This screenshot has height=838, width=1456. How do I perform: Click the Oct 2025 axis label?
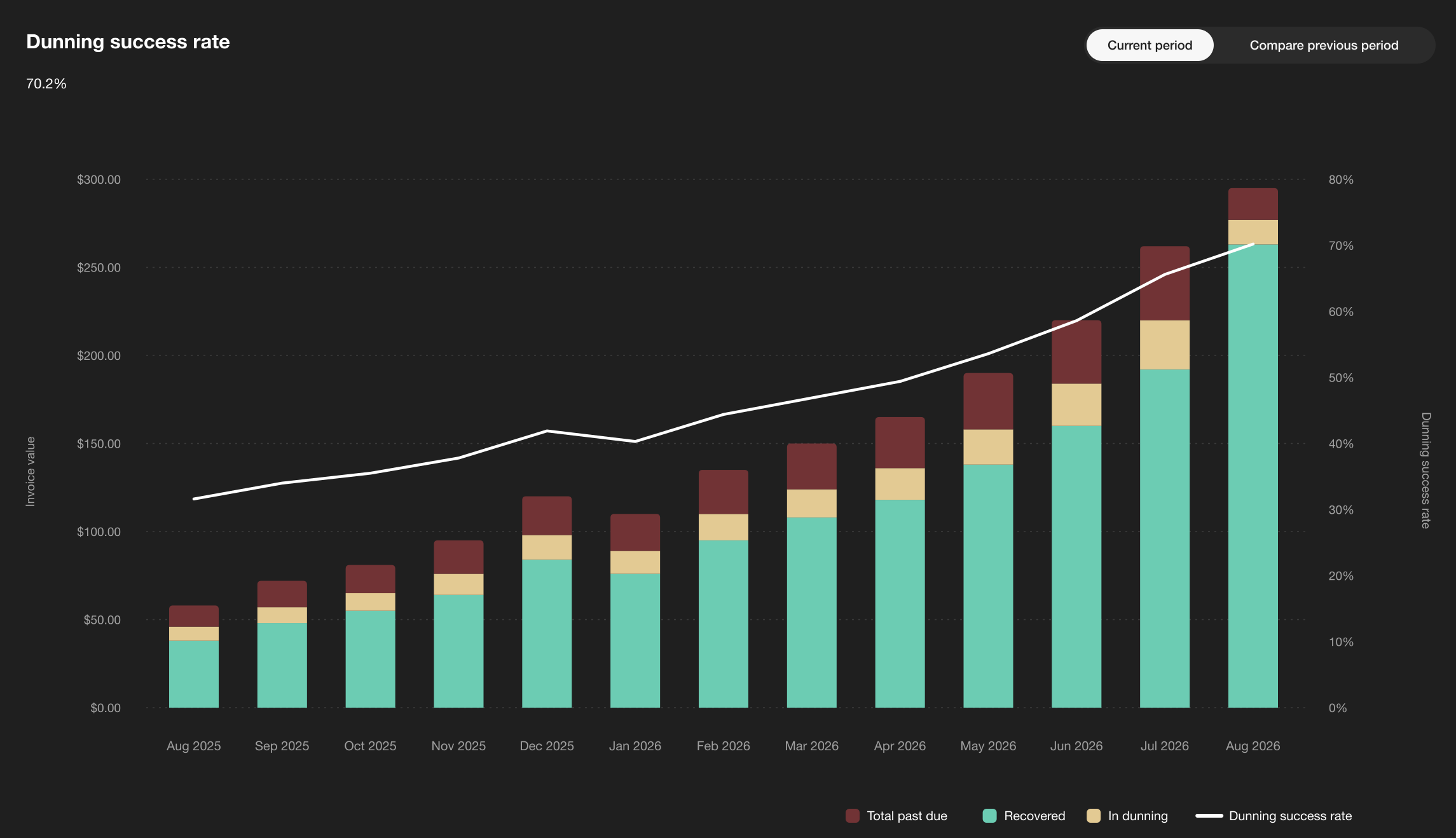pyautogui.click(x=371, y=746)
